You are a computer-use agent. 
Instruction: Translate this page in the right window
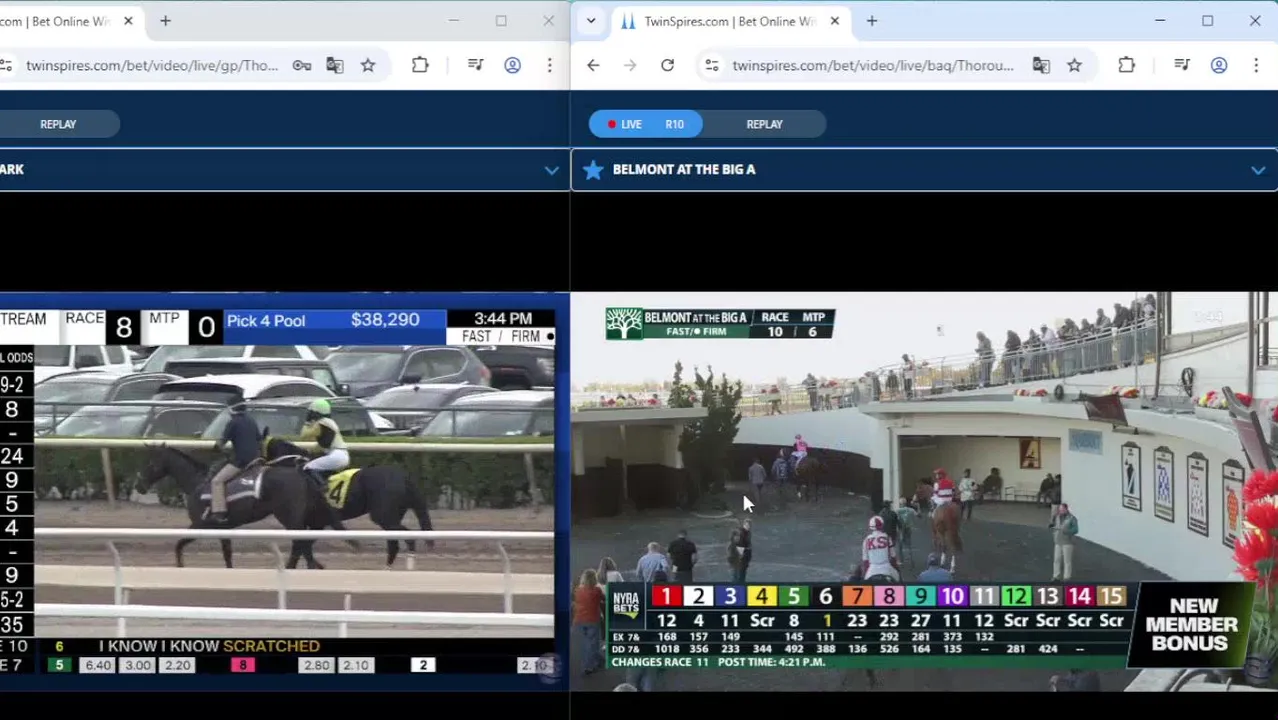pyautogui.click(x=1041, y=65)
